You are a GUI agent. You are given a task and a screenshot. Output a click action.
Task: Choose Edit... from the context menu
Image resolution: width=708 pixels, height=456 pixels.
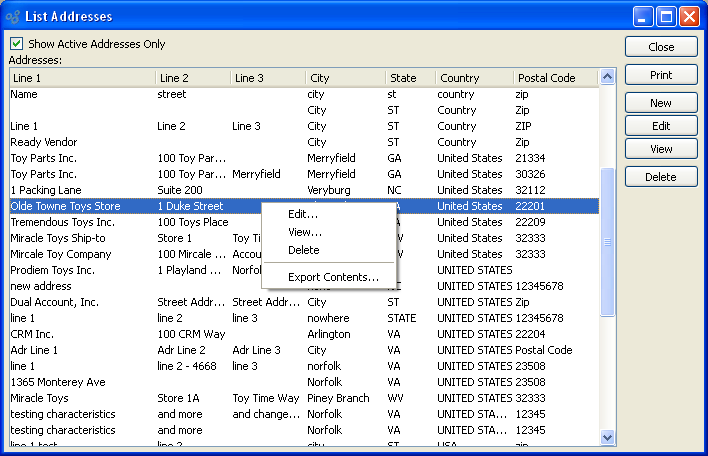coord(303,214)
